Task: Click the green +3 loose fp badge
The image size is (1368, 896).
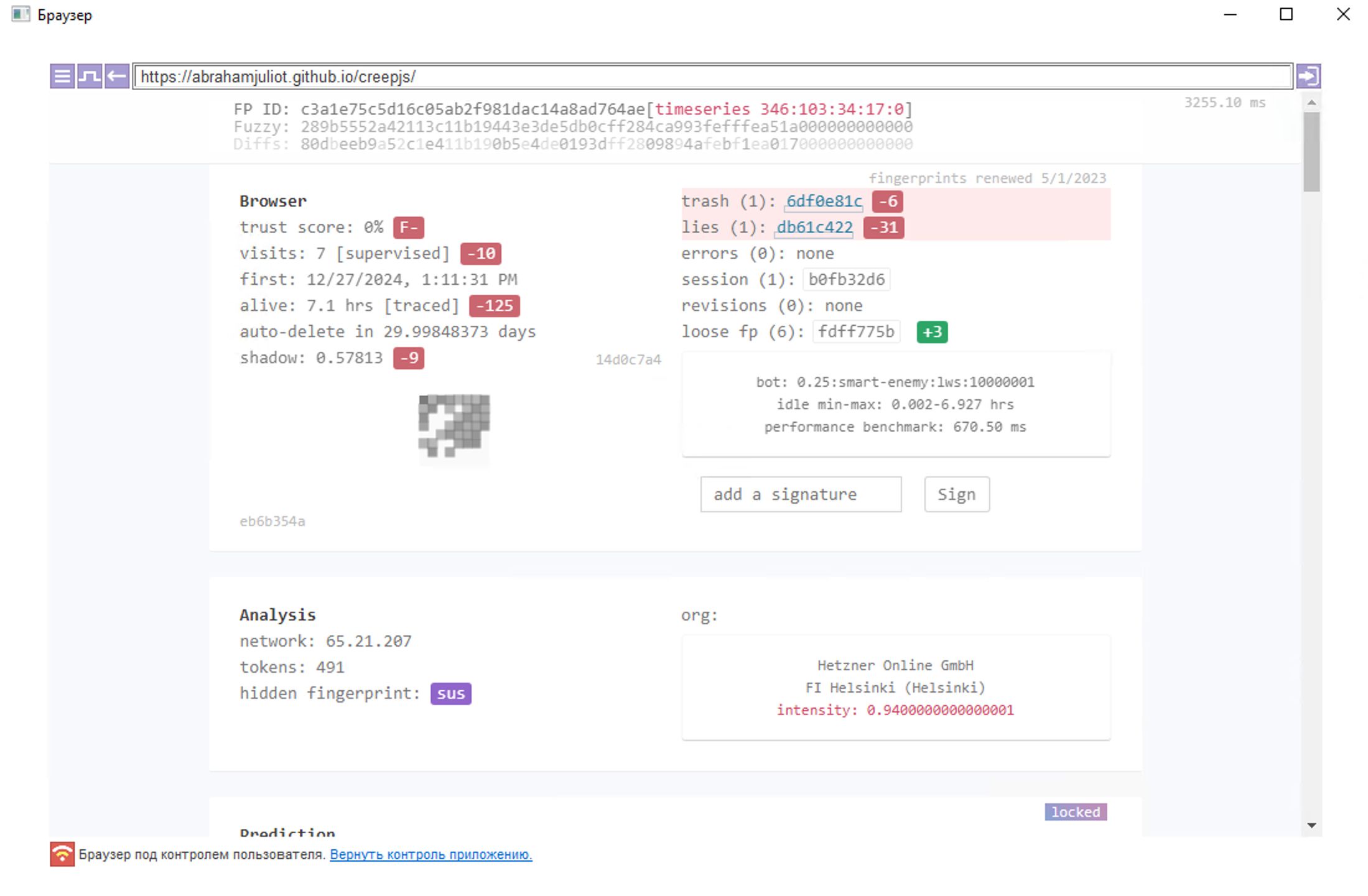Action: pos(932,332)
